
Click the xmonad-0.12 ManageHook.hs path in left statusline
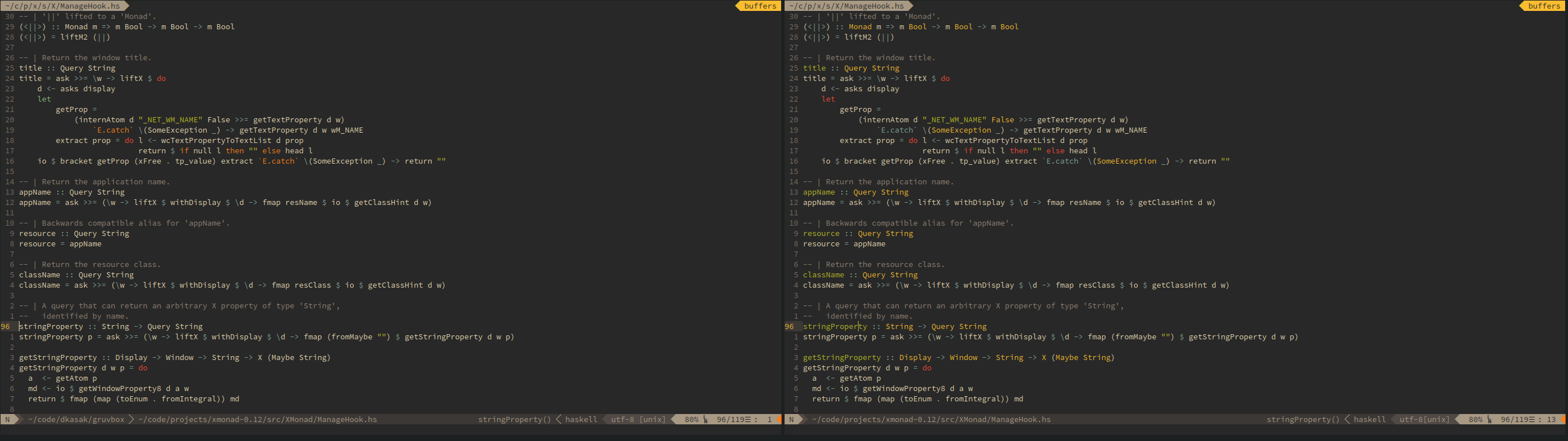click(258, 419)
